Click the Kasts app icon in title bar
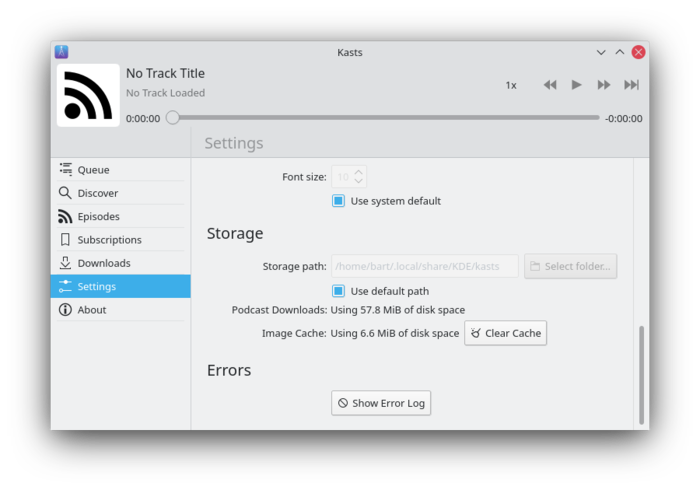Image resolution: width=700 pixels, height=490 pixels. 61,52
